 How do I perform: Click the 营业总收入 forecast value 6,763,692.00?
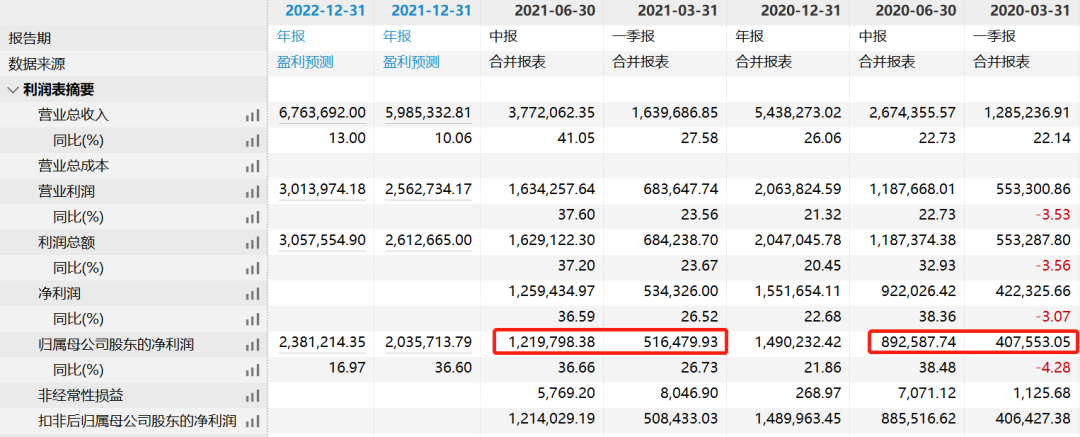pos(322,115)
